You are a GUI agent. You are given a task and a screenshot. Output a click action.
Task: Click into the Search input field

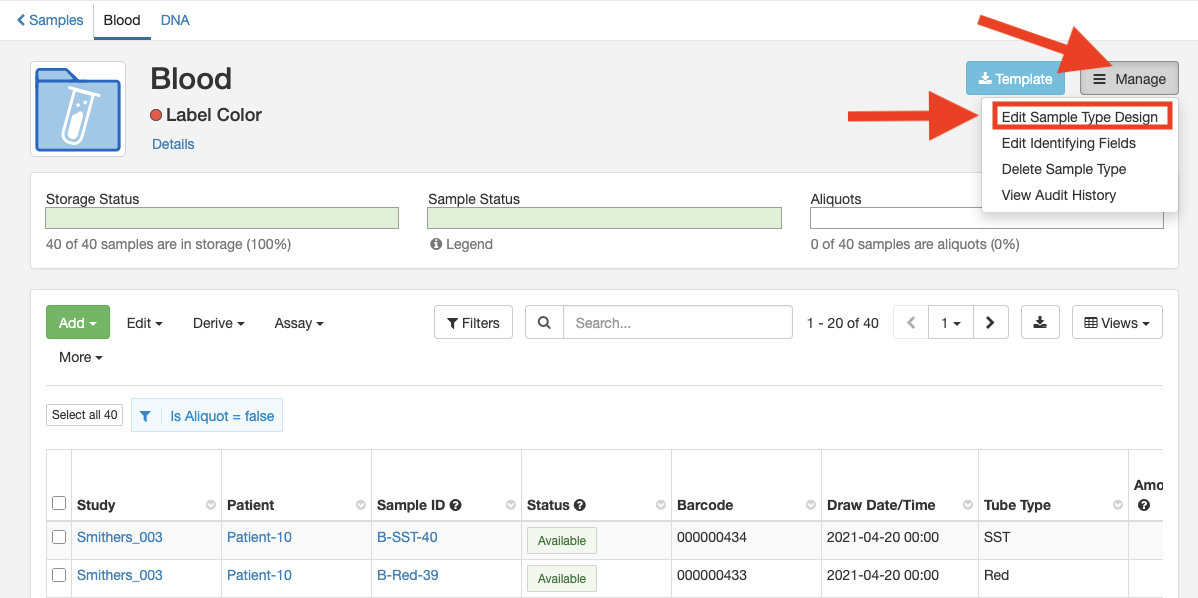point(677,323)
